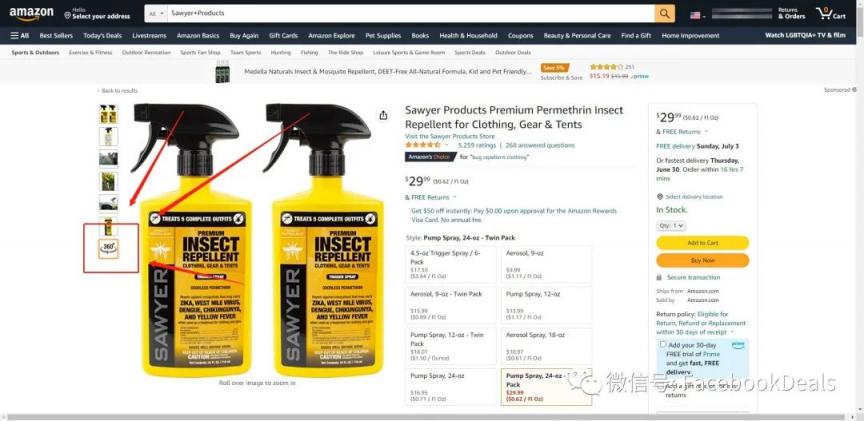Select the Aerosol, 9-oz style option

pyautogui.click(x=546, y=262)
